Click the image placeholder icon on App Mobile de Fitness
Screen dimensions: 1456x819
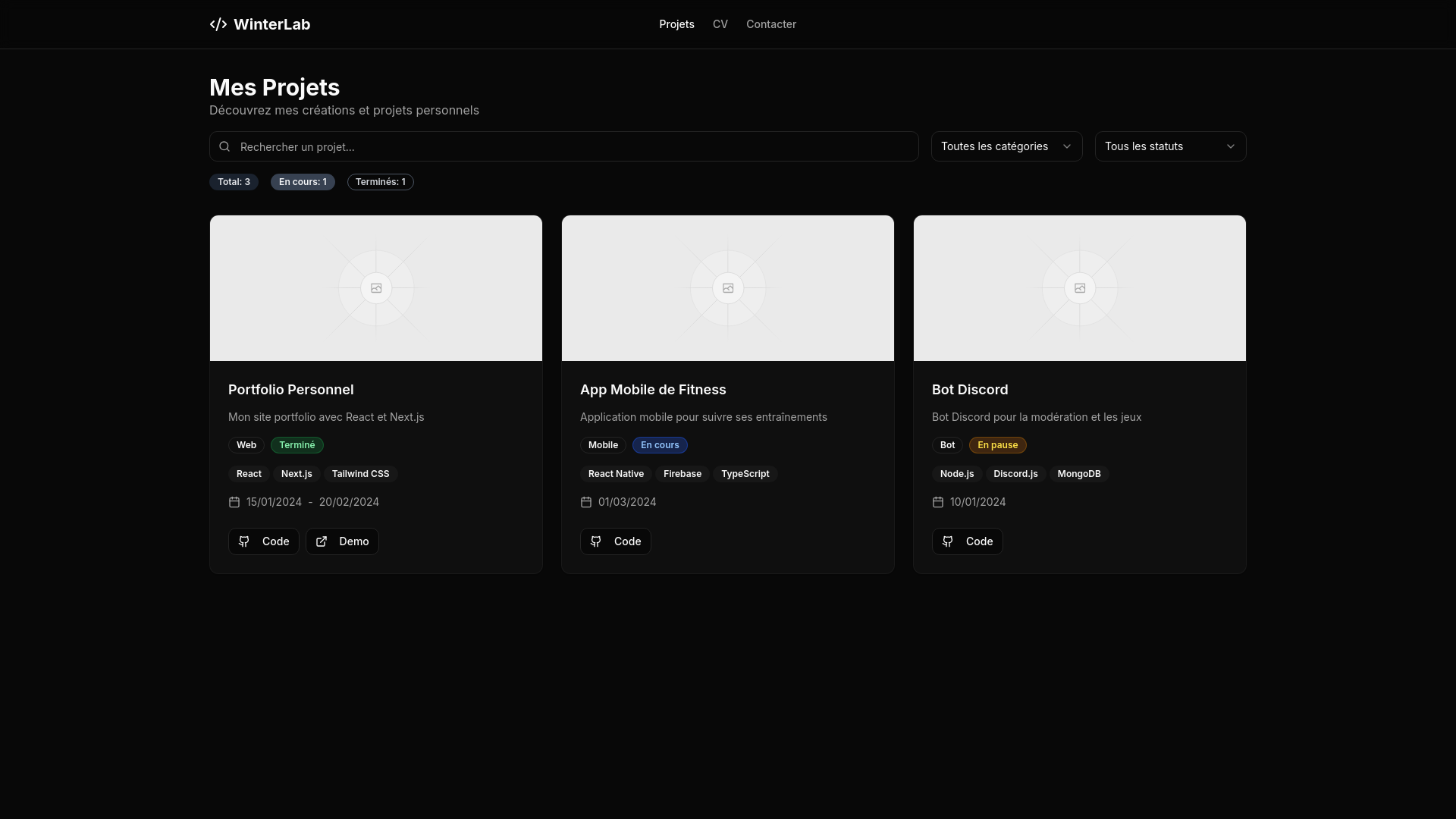point(728,288)
